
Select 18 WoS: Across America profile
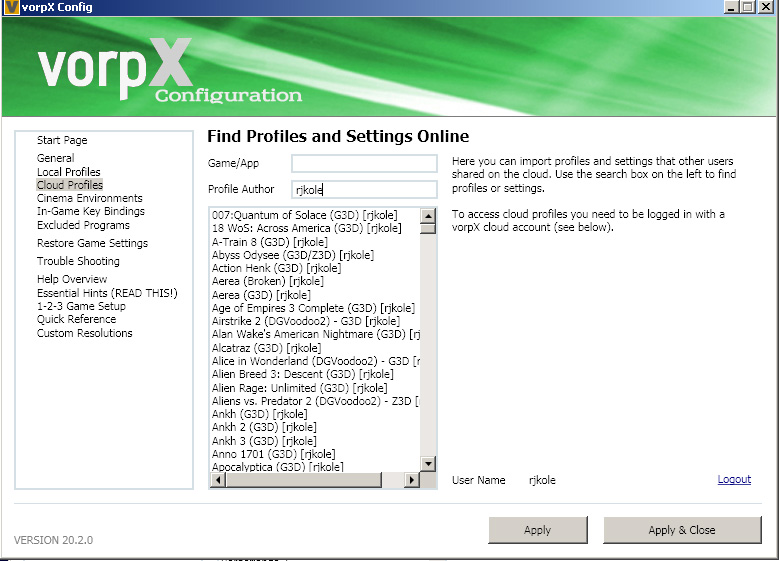(x=307, y=228)
